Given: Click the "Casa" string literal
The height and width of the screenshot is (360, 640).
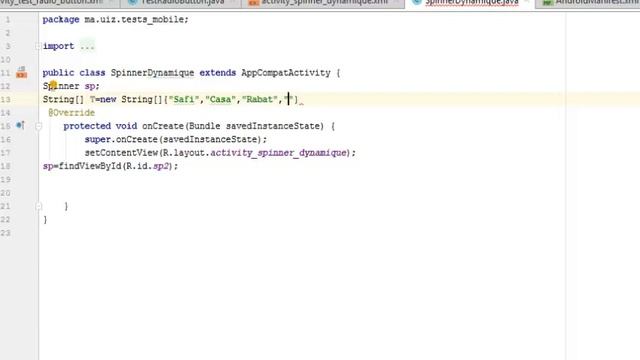Looking at the screenshot, I should [220, 100].
